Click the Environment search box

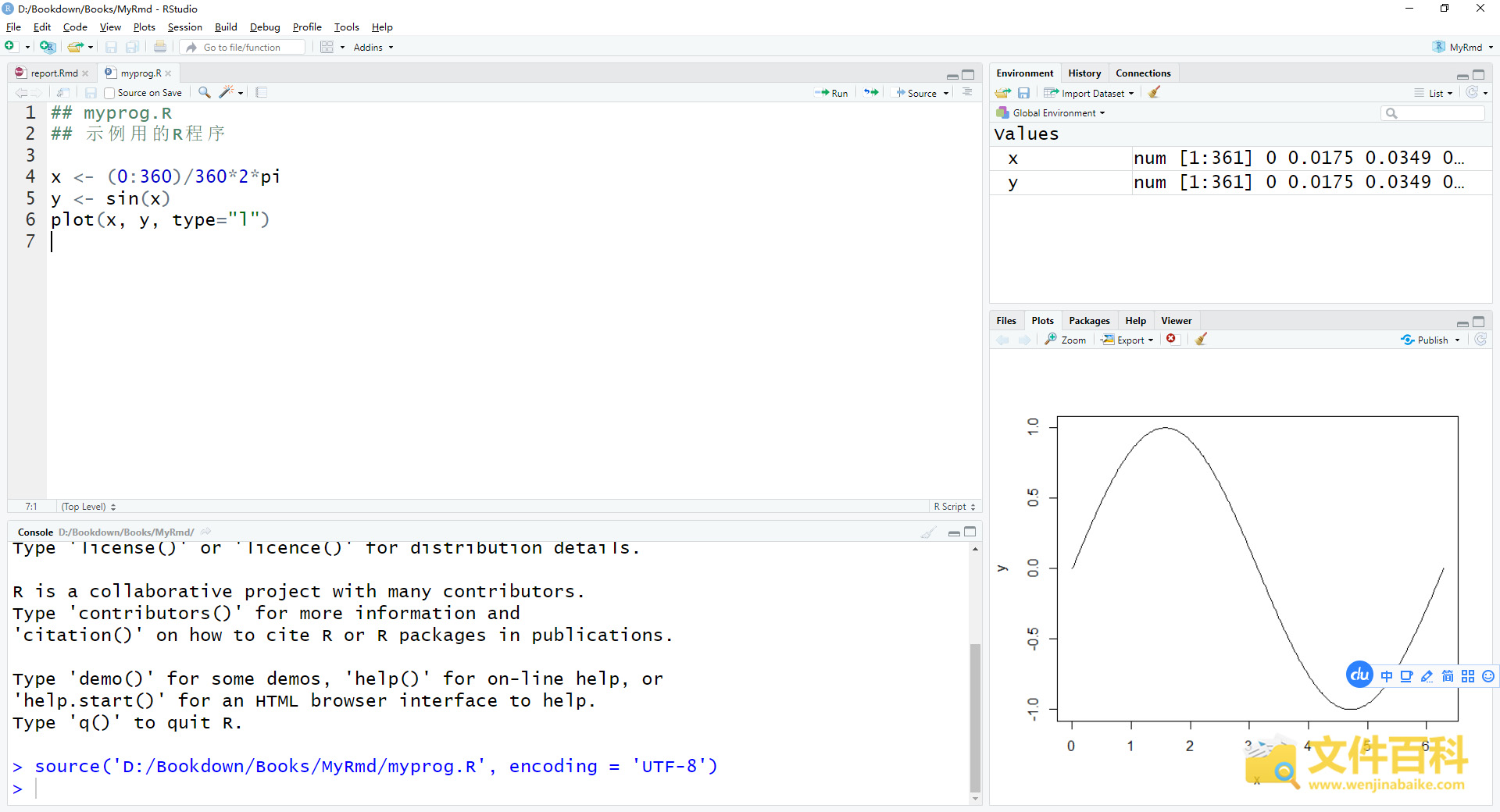pos(1433,113)
